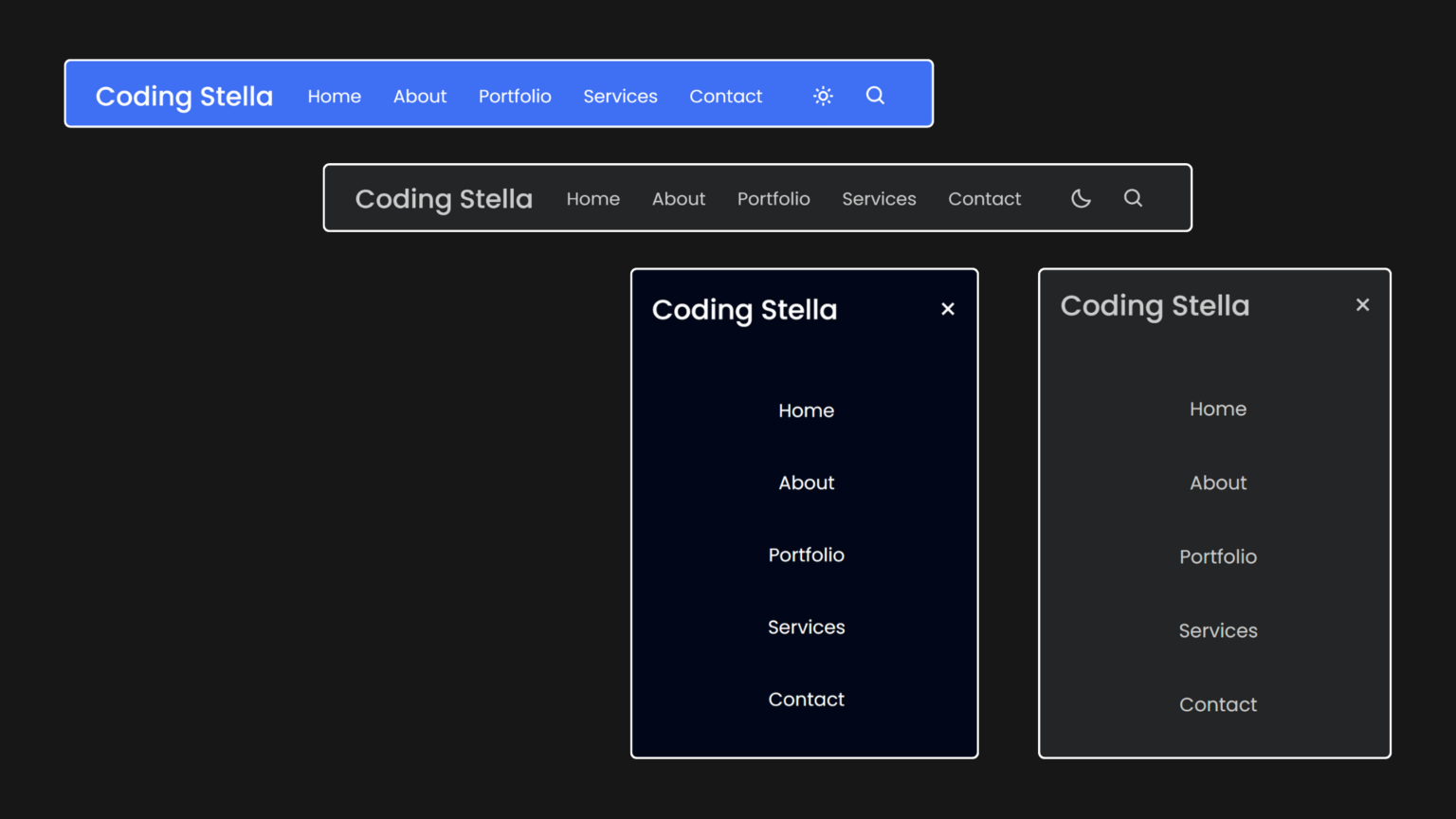Screen dimensions: 1456x819
Task: Select Home on the blue navbar
Action: tap(334, 96)
